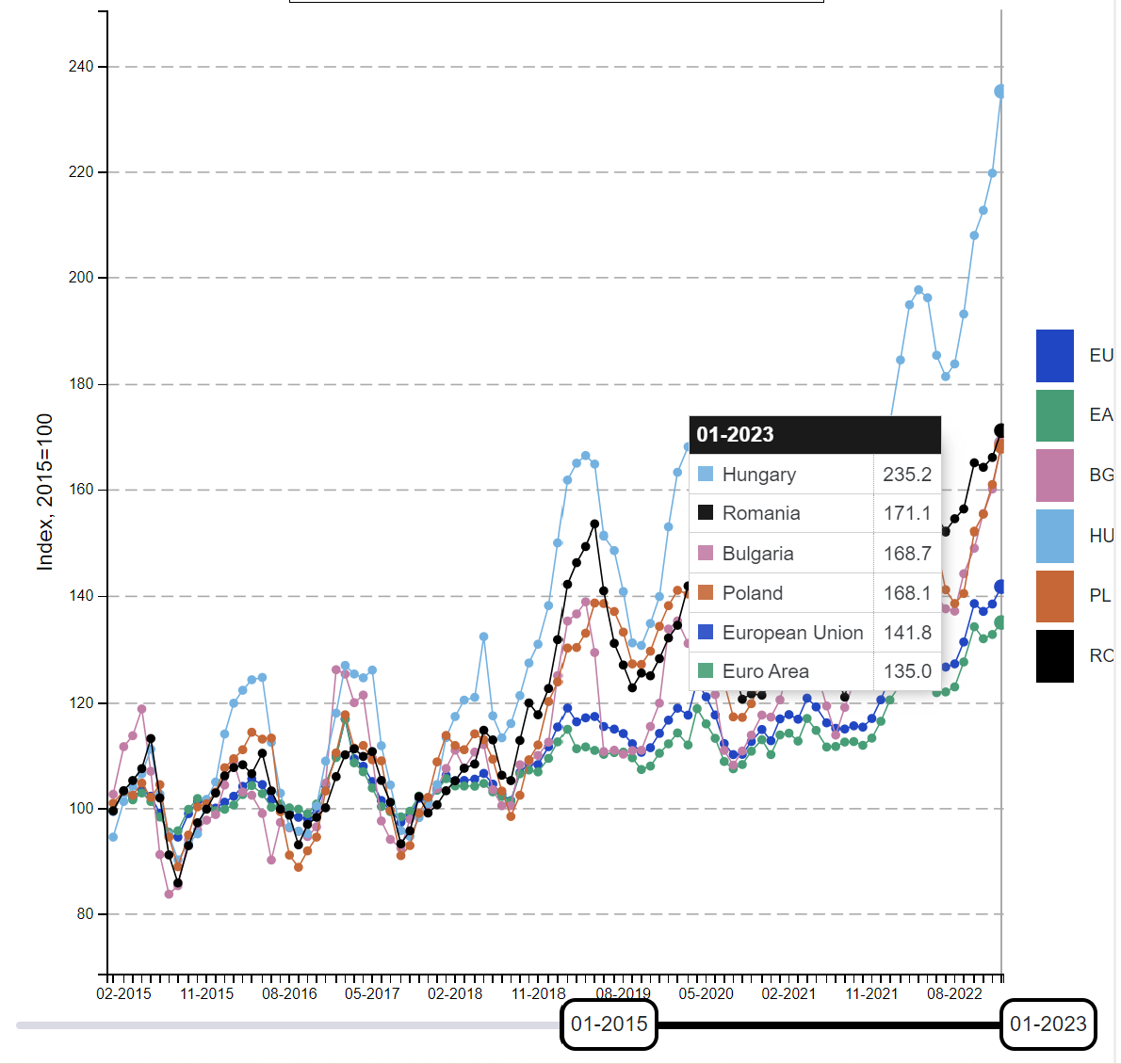Click the 02-2015 x-axis label
Image resolution: width=1121 pixels, height=1064 pixels.
[123, 993]
